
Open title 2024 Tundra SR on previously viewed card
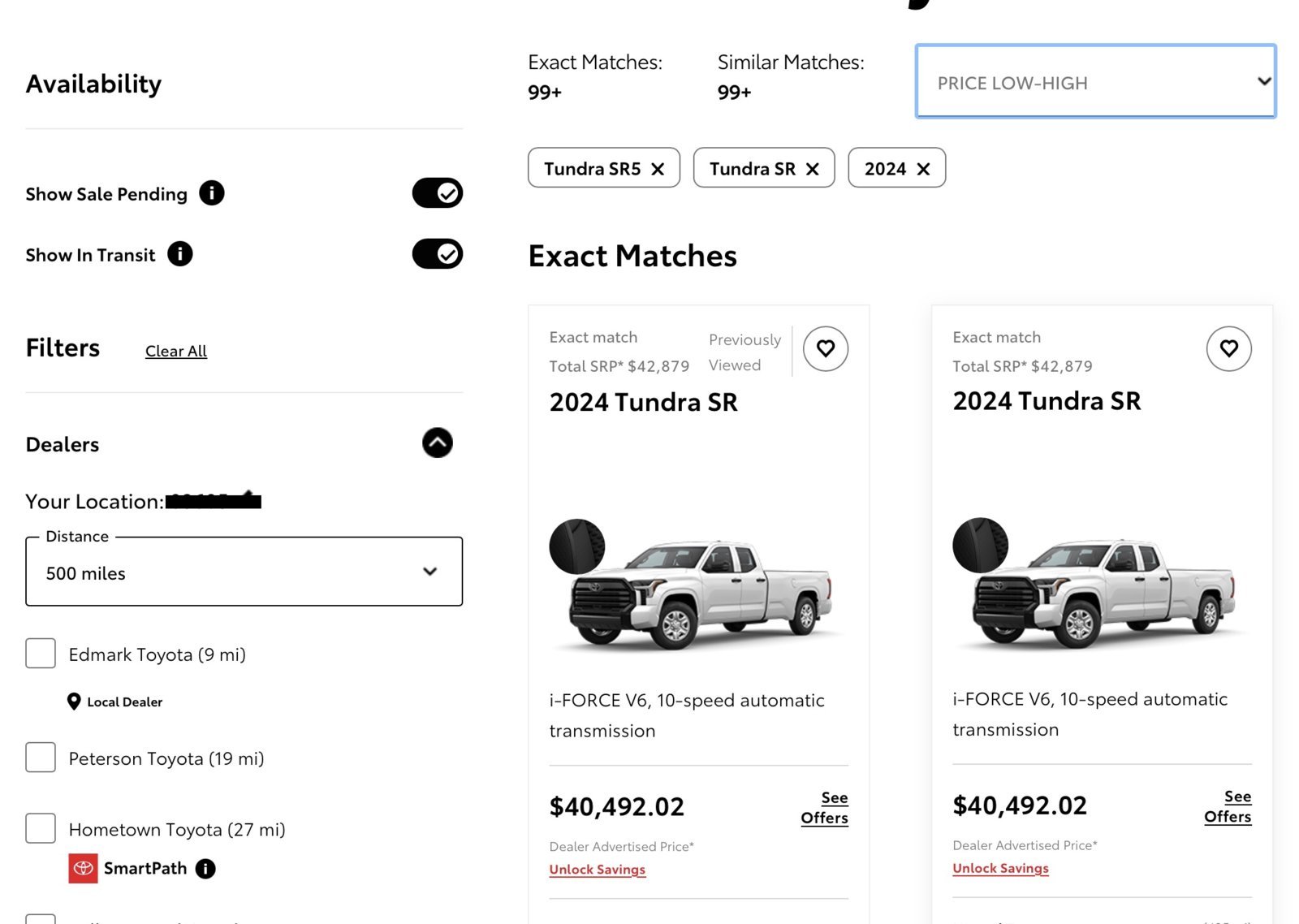pos(644,402)
